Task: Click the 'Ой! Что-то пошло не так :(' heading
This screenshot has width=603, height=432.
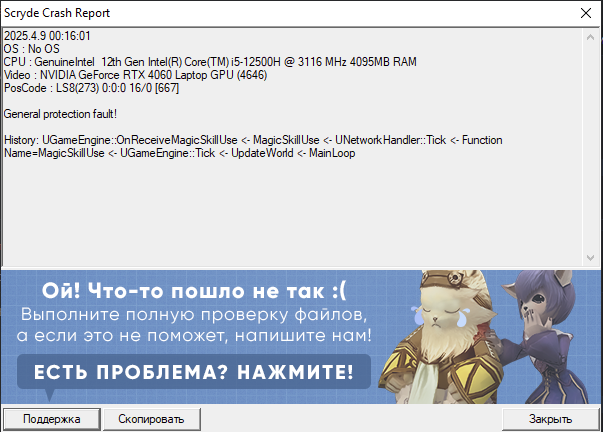Action: [194, 291]
